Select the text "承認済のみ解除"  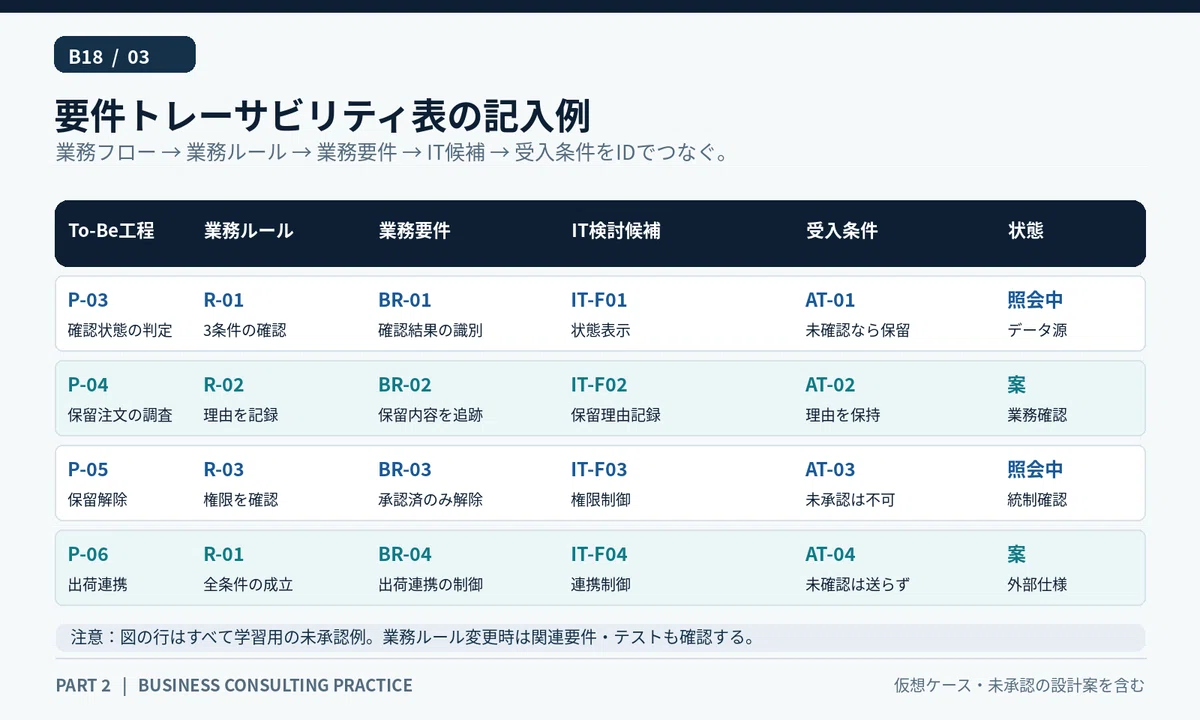click(x=431, y=500)
